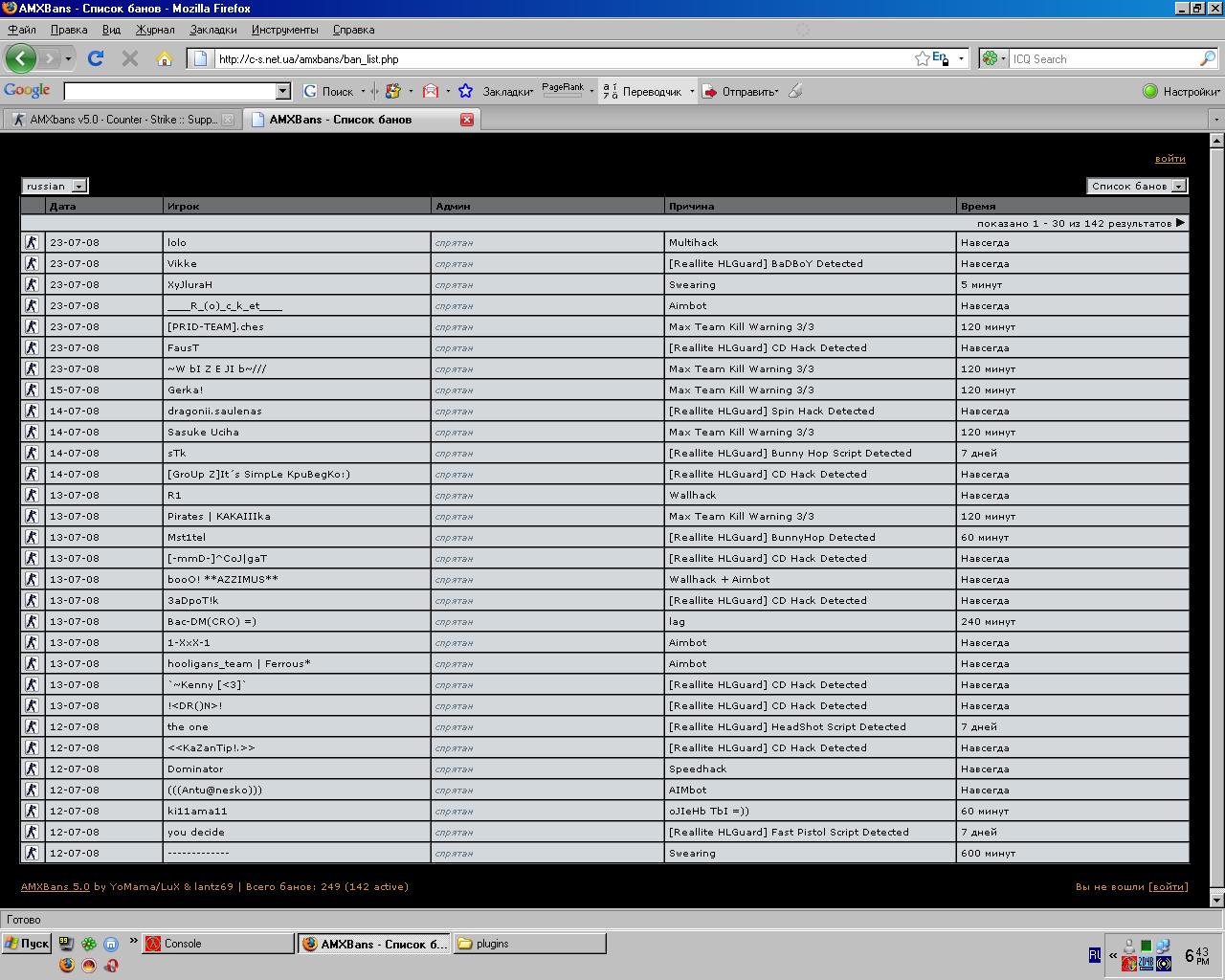Open the Закладки menu
The width and height of the screenshot is (1225, 980).
coord(212,30)
